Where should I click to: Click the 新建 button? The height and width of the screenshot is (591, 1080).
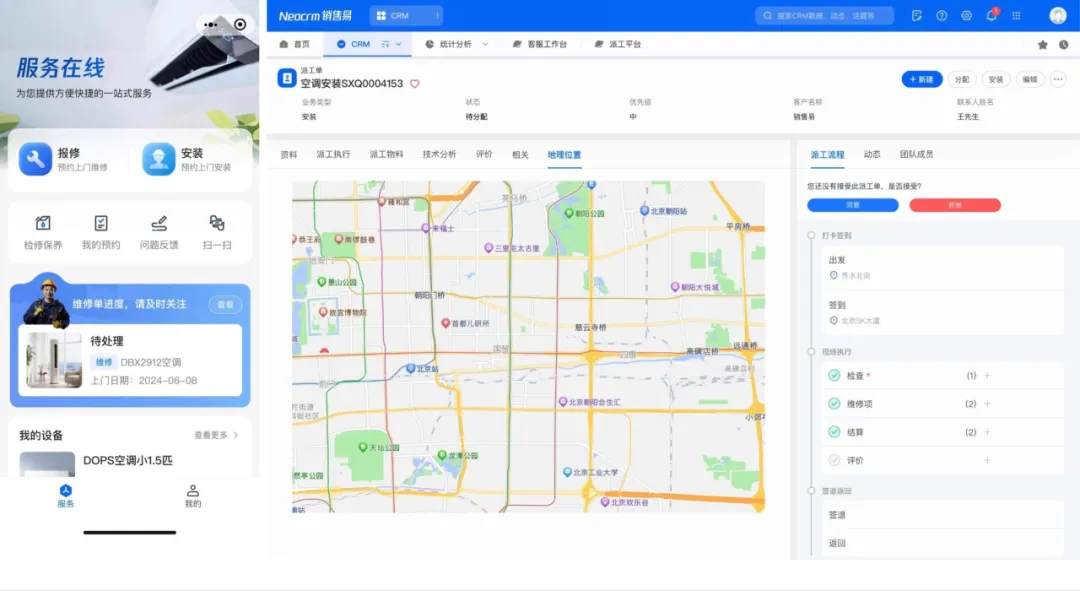(922, 79)
